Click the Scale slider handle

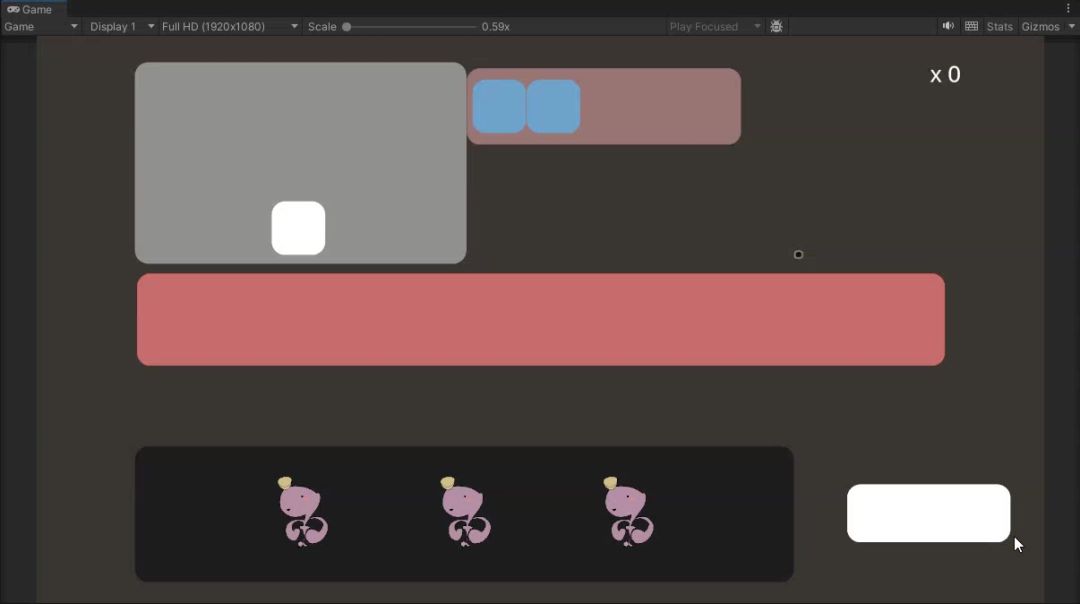click(x=347, y=27)
